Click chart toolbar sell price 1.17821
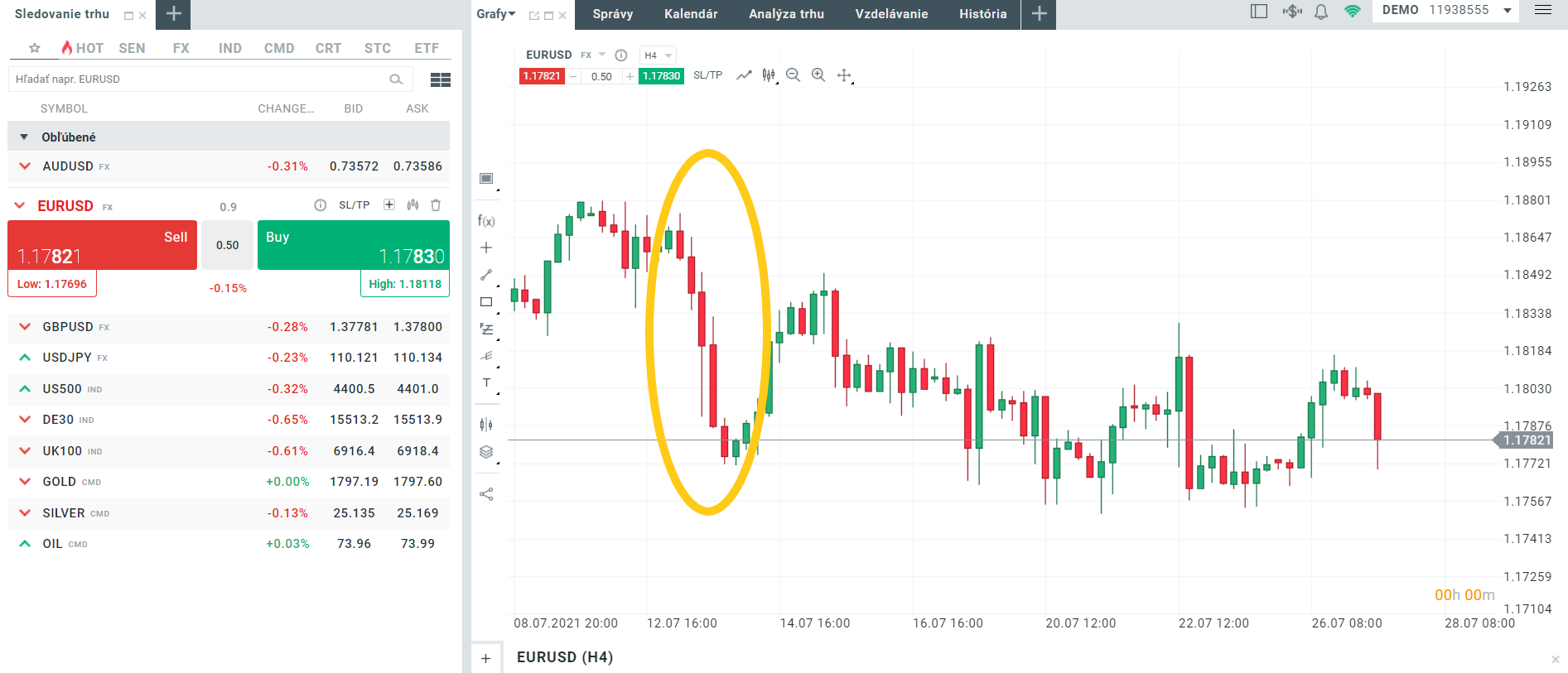The height and width of the screenshot is (673, 1568). [x=542, y=76]
